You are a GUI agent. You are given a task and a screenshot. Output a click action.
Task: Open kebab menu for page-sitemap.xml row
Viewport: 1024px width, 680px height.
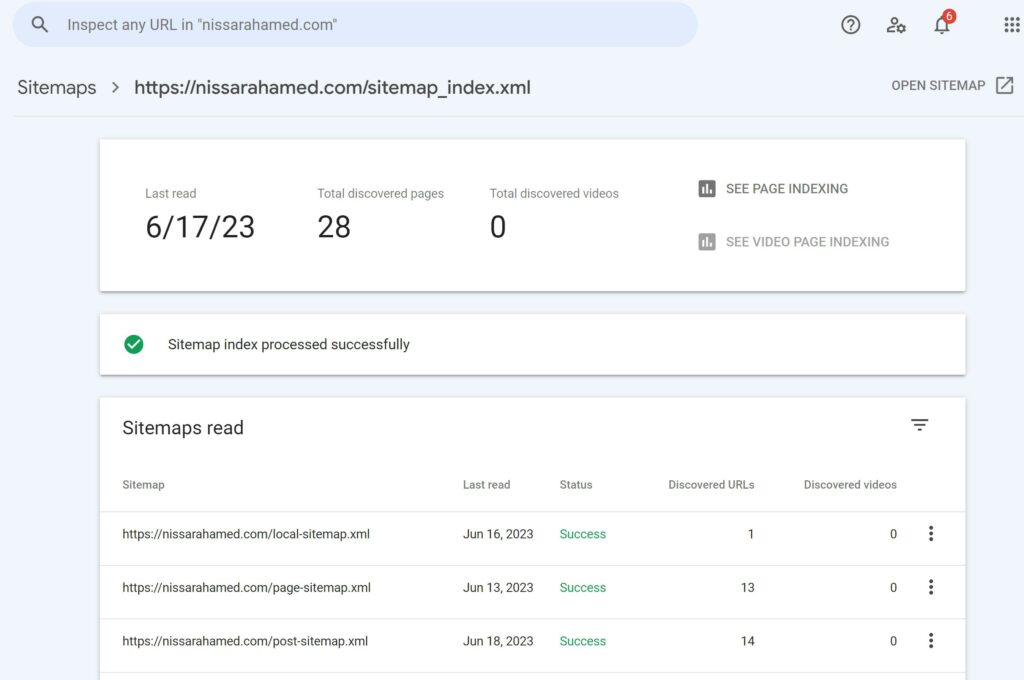(931, 587)
